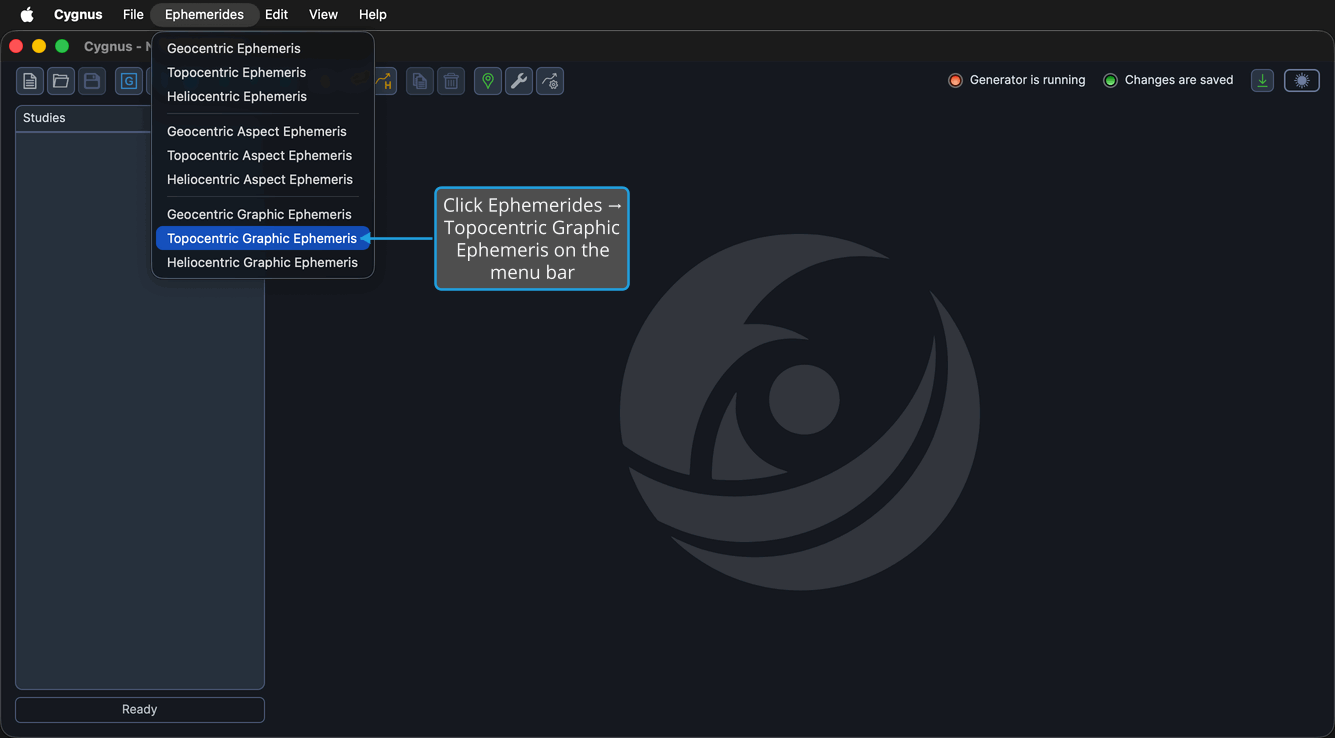Viewport: 1335px width, 738px height.
Task: Click the blue G geocentric toolbar icon
Action: 129,81
